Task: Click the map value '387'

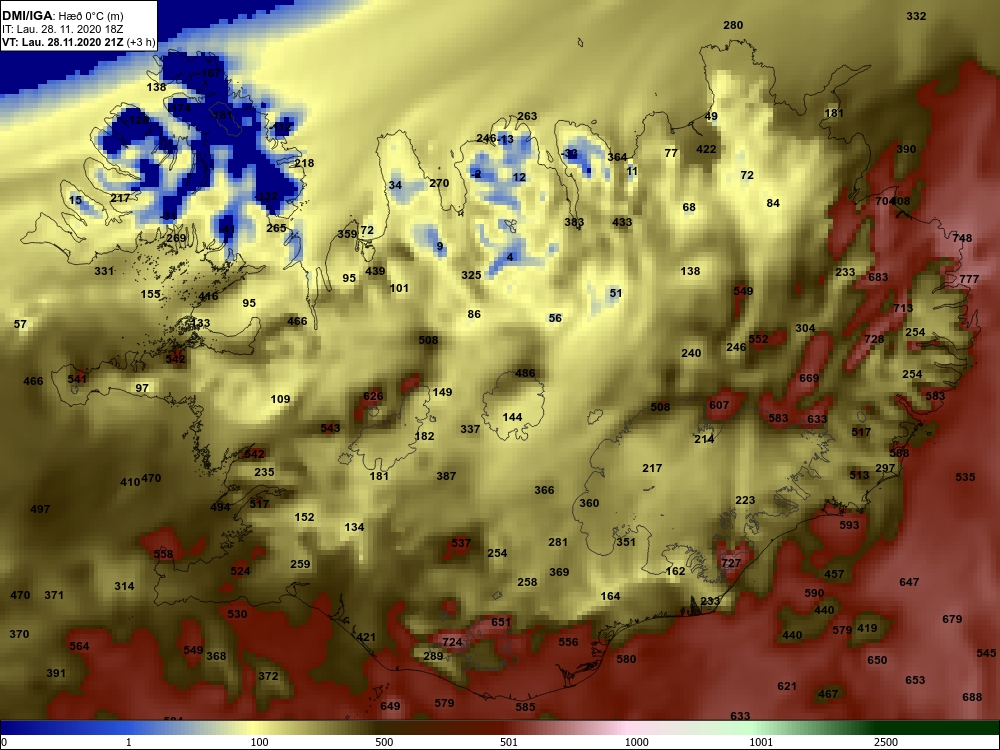Action: tap(446, 476)
